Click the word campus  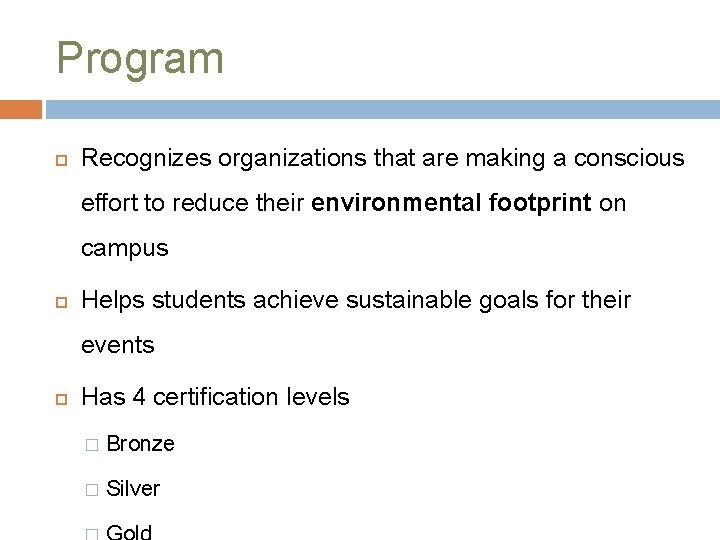click(125, 249)
